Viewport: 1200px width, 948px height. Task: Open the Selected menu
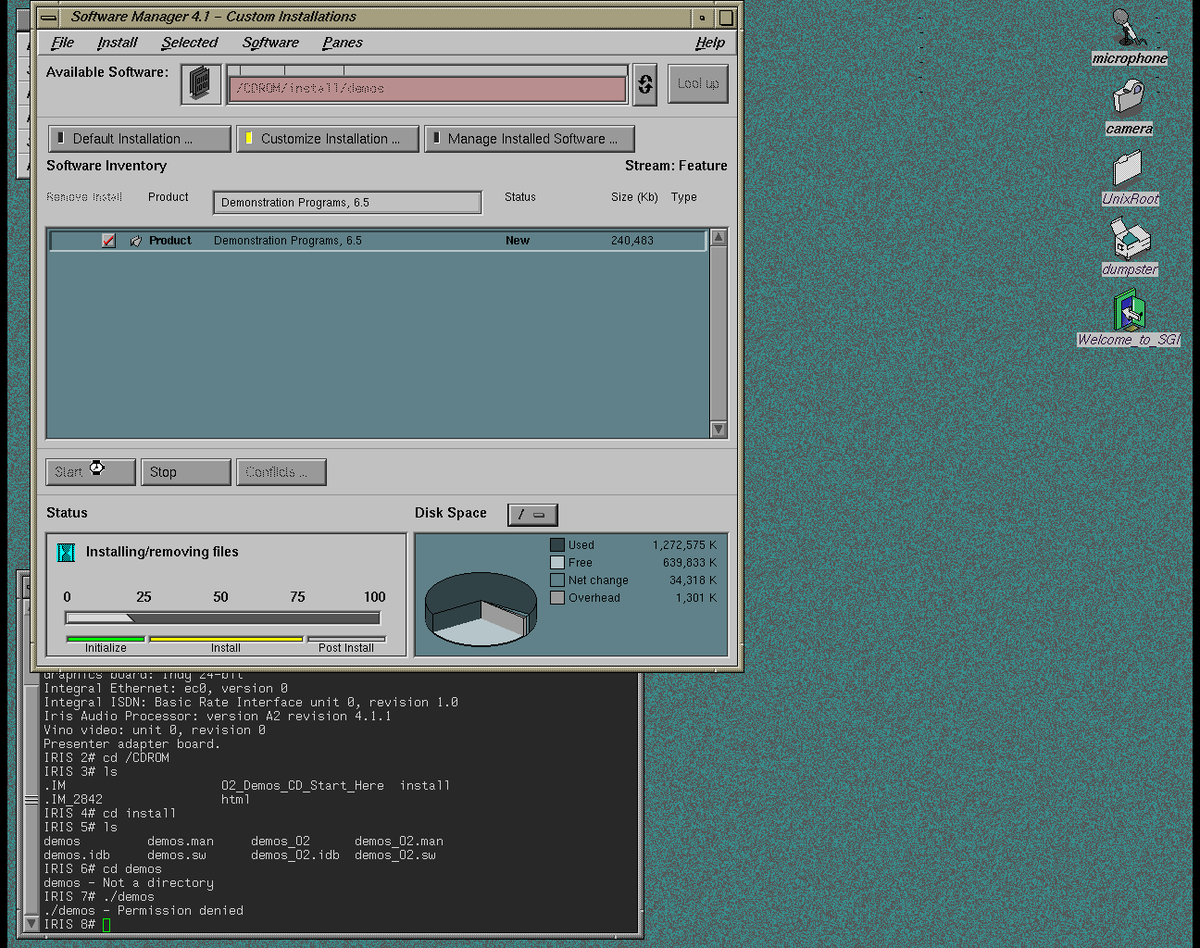coord(190,43)
